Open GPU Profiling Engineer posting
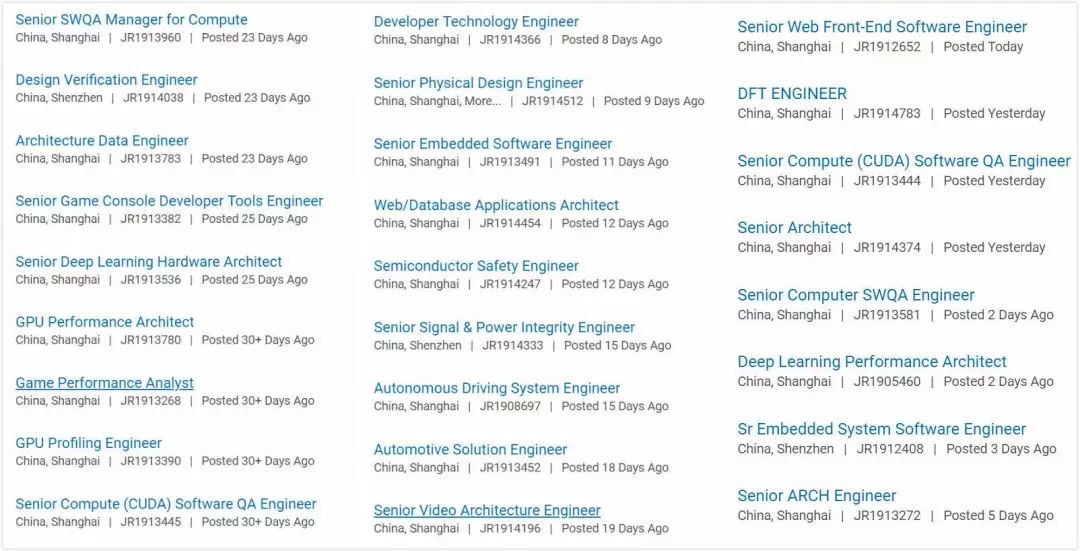This screenshot has width=1080, height=551. click(88, 443)
